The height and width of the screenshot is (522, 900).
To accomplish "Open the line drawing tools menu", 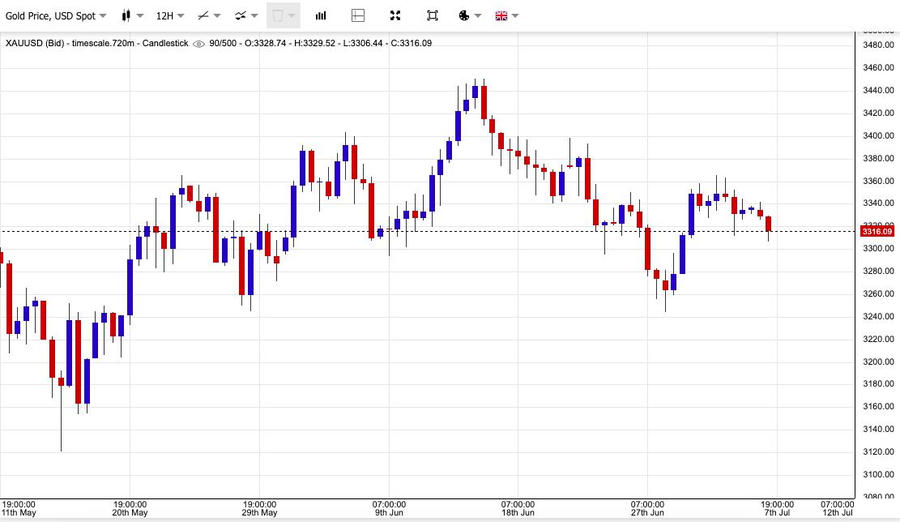I will 208,16.
